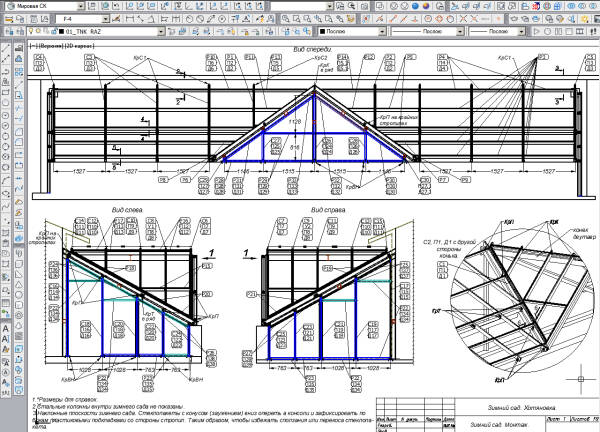Select the Cone solid tool
The width and height of the screenshot is (600, 432).
point(19,284)
